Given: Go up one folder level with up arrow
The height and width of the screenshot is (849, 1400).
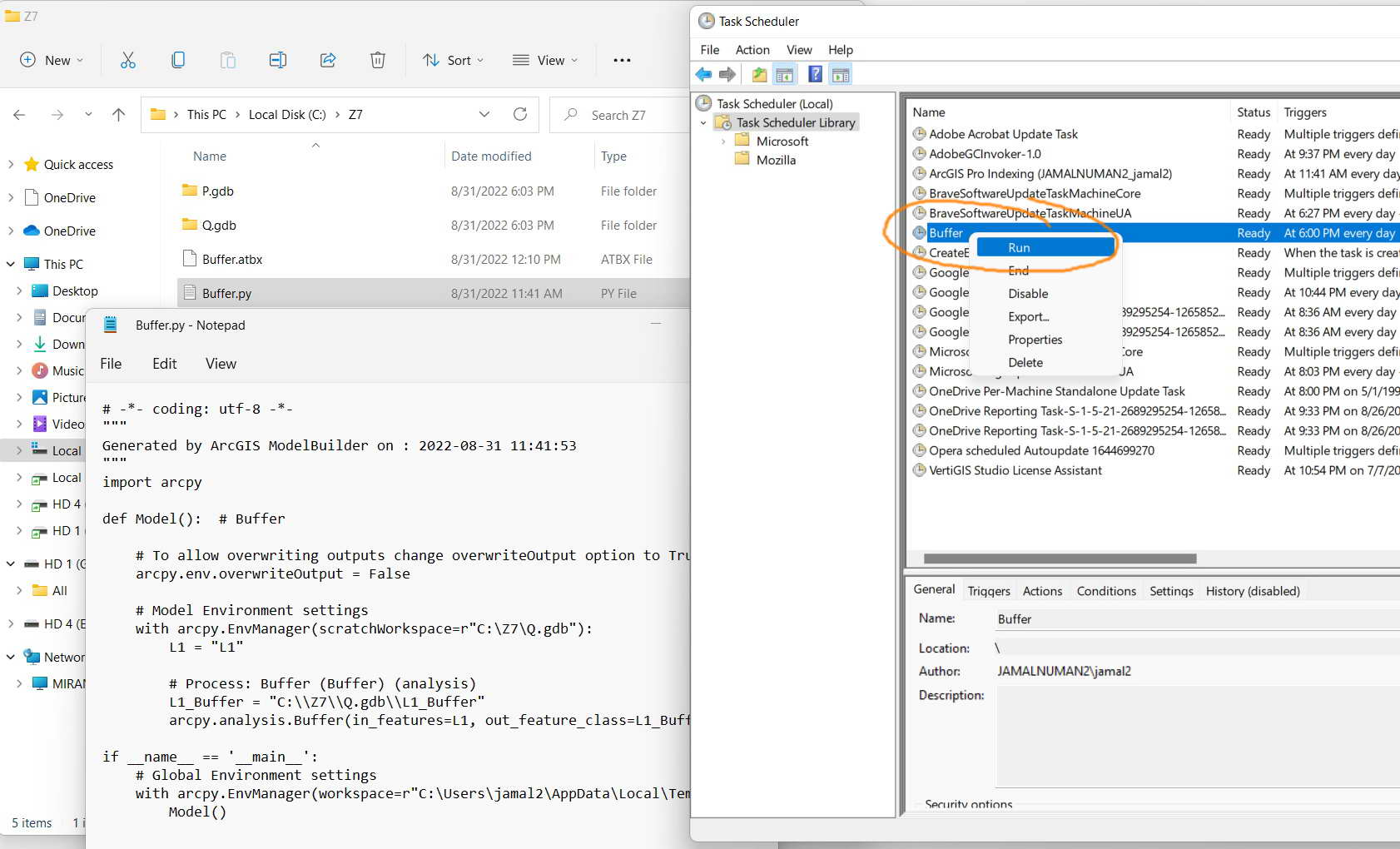Looking at the screenshot, I should tap(119, 115).
